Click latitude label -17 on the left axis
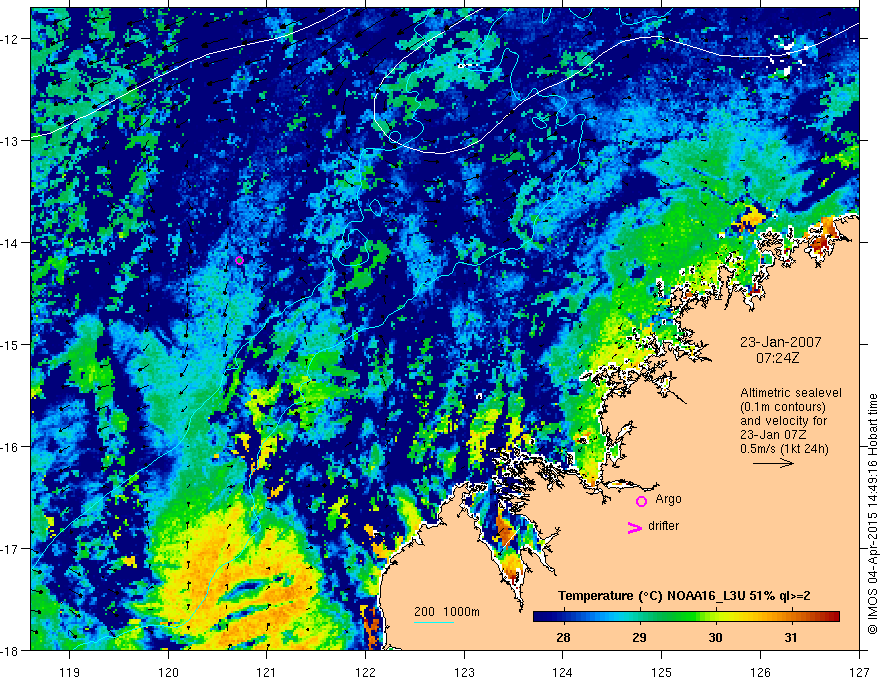 coord(10,548)
